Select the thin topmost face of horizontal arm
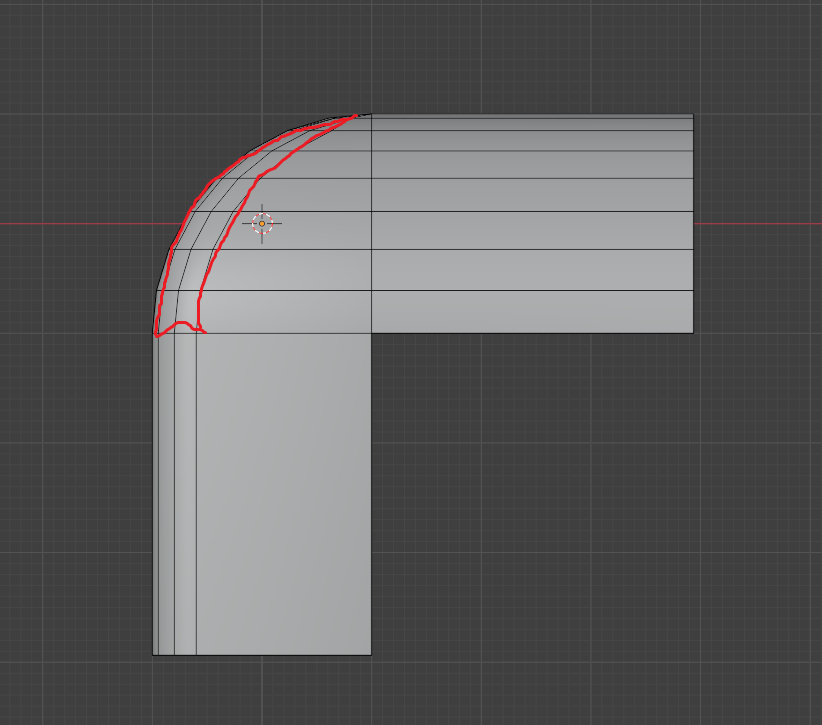822x725 pixels. pyautogui.click(x=532, y=122)
